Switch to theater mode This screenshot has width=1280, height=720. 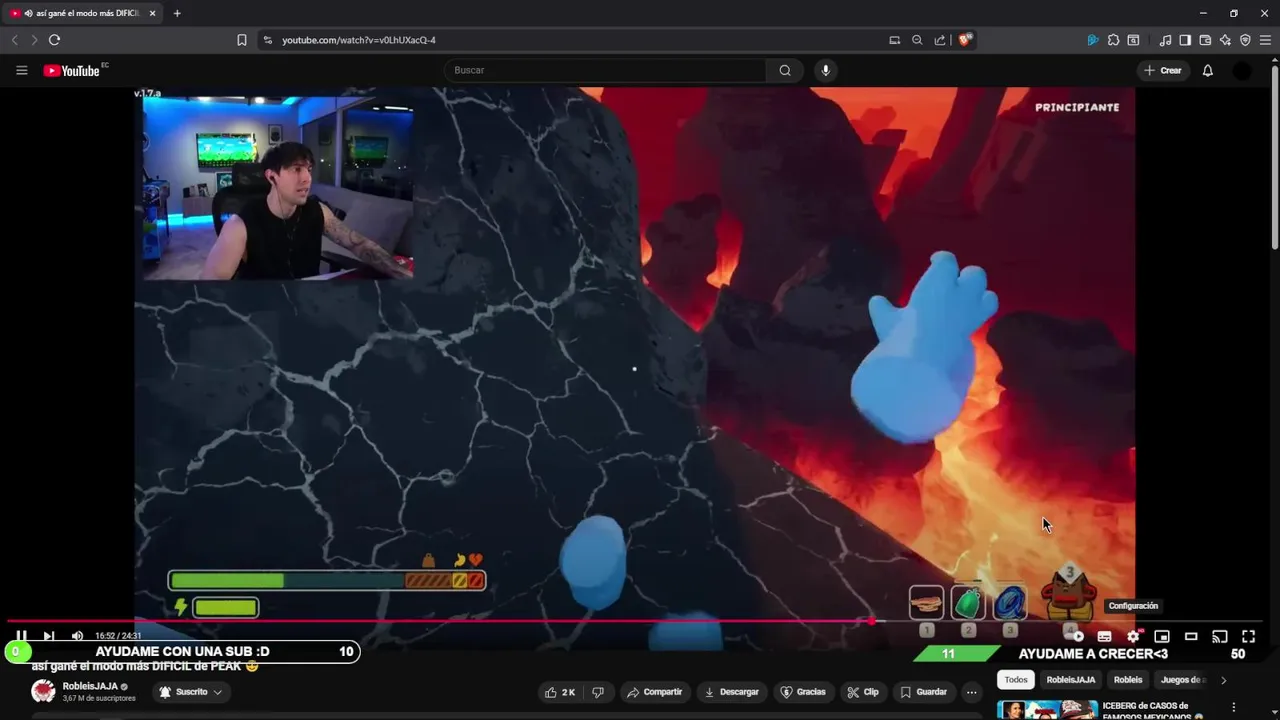pos(1191,636)
